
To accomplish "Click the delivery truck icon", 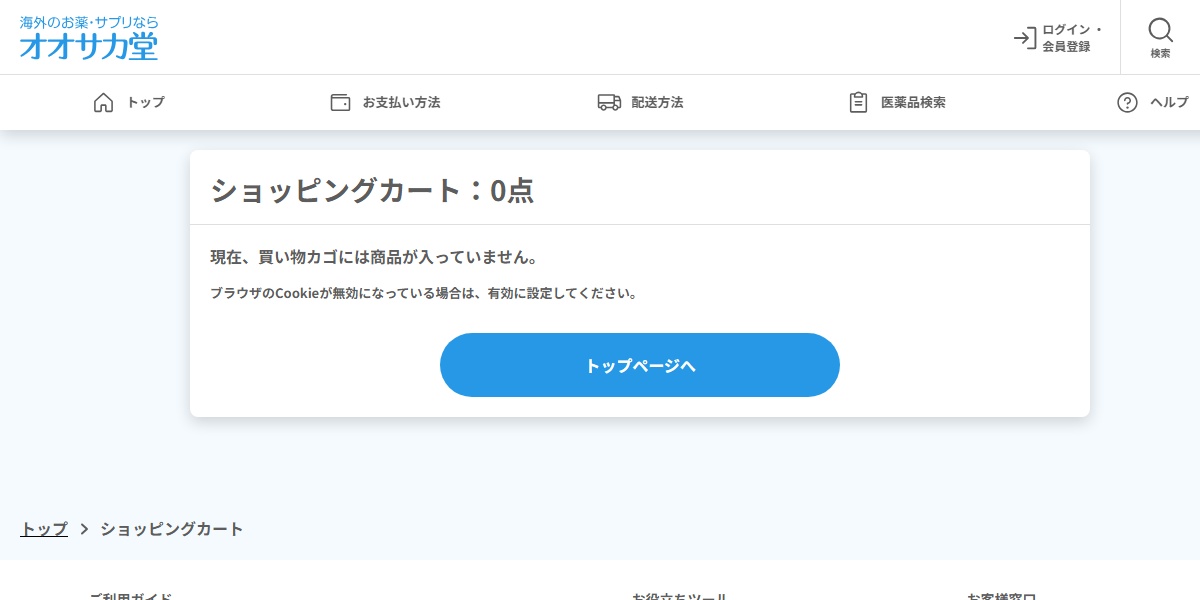I will pyautogui.click(x=609, y=102).
